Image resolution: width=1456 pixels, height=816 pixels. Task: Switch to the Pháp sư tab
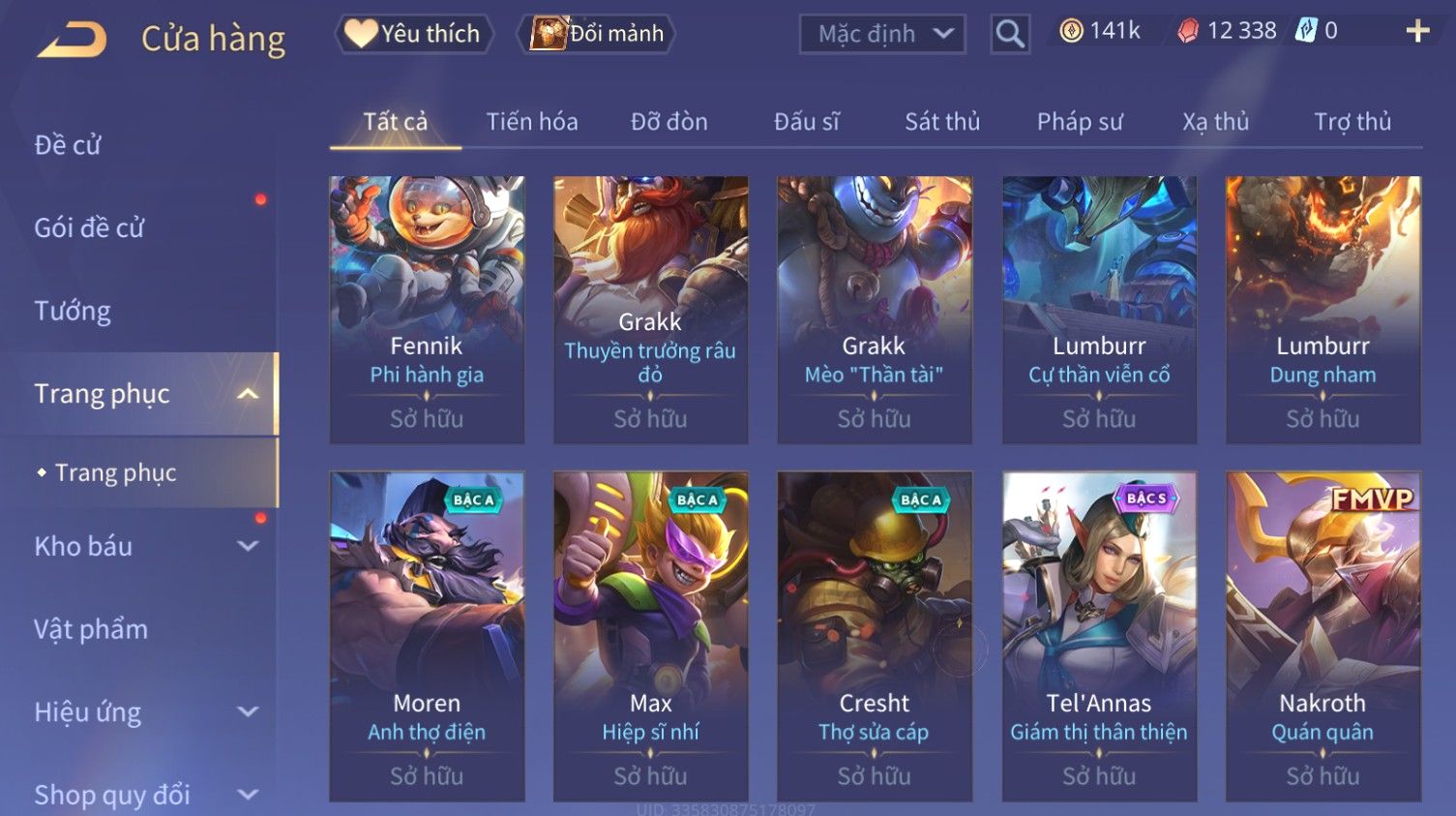coord(1080,122)
